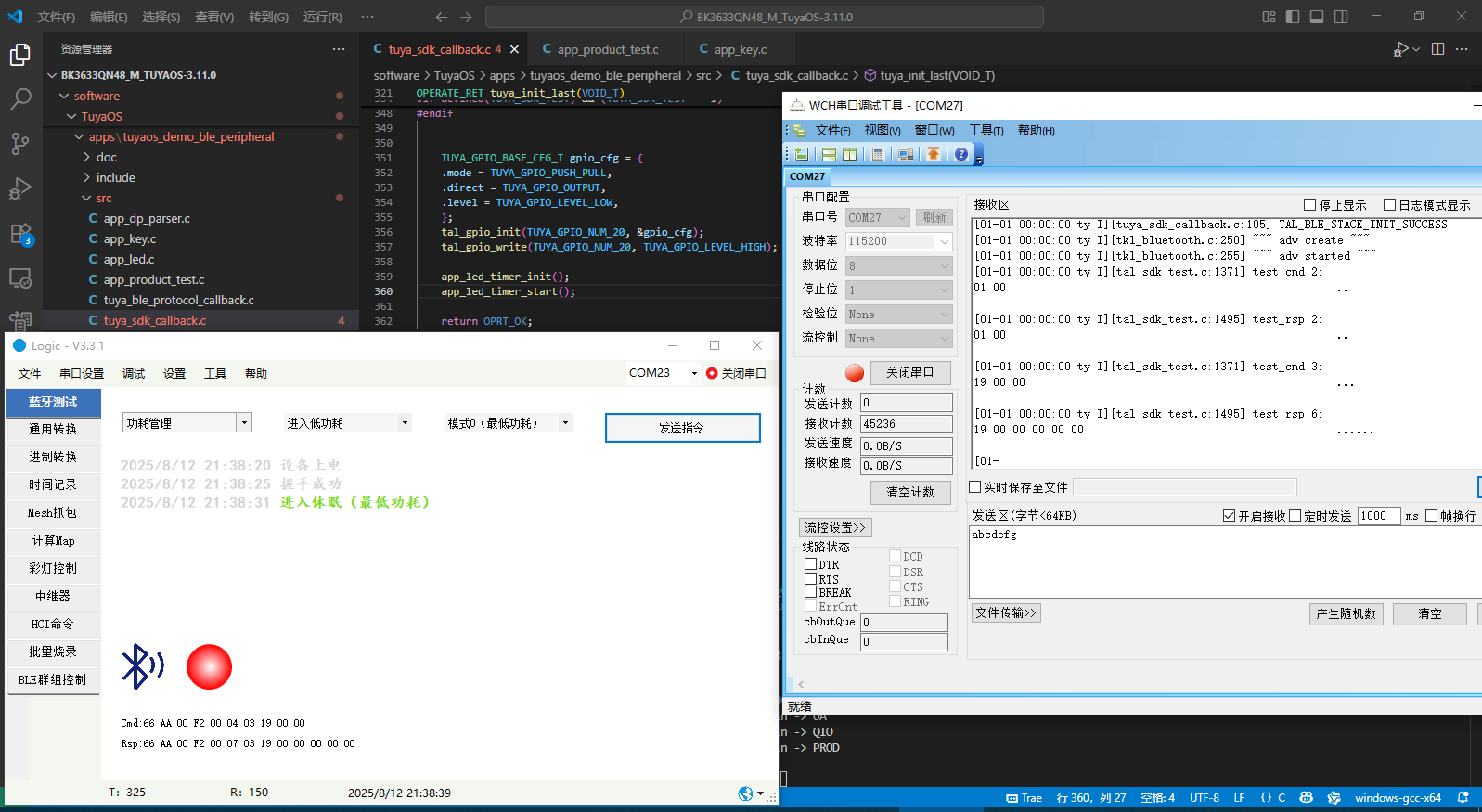This screenshot has width=1482, height=812.
Task: Toggle primary sidebar layout icon in title bar
Action: 1293,17
